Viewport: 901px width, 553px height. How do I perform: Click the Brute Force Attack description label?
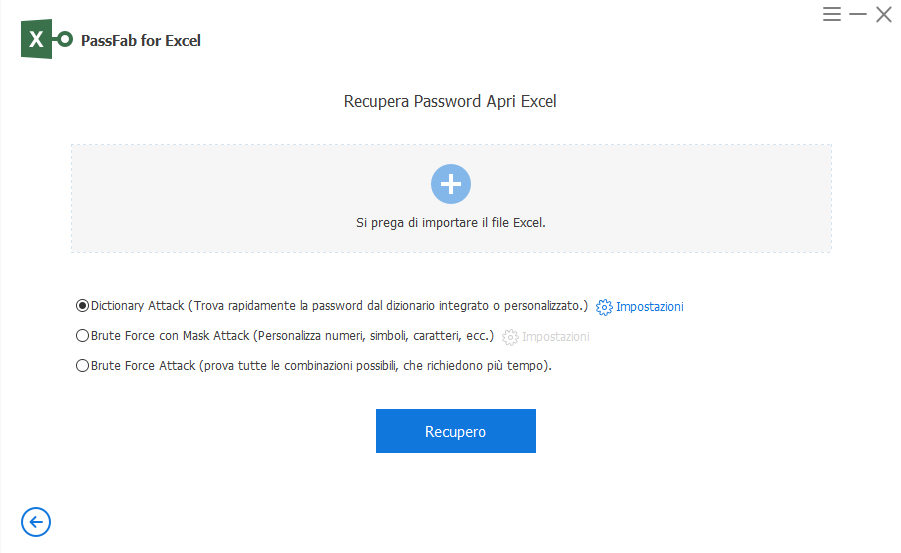coord(321,366)
